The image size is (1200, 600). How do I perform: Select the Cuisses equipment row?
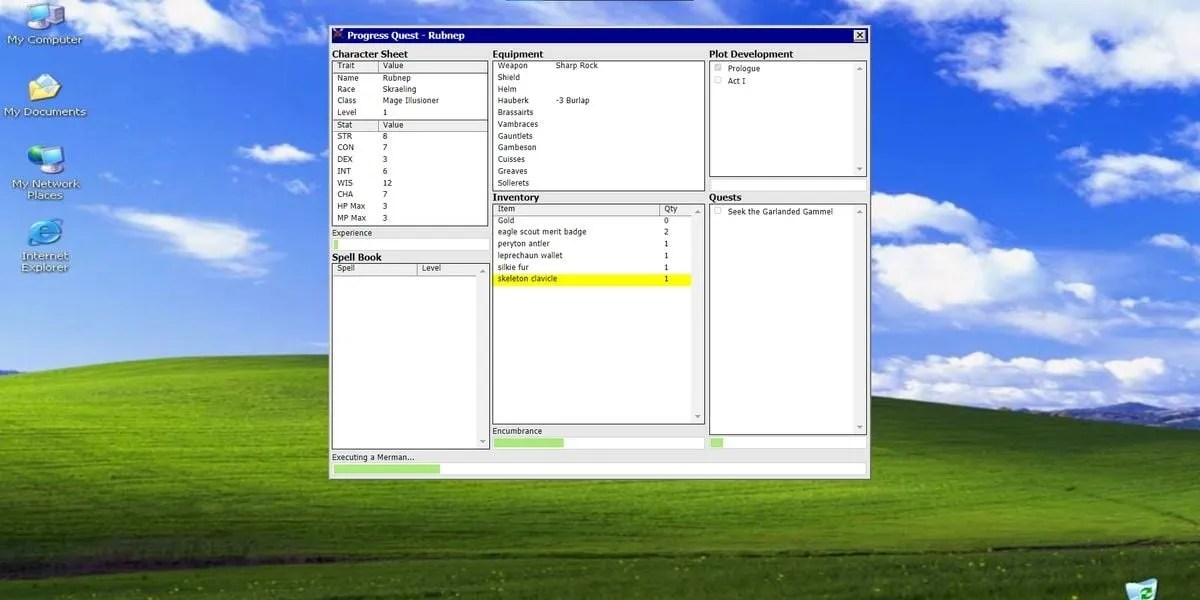598,159
